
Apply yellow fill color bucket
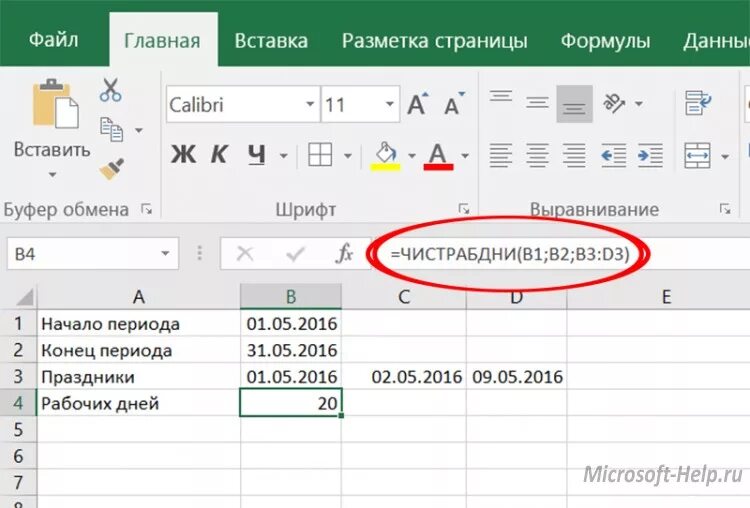(386, 156)
